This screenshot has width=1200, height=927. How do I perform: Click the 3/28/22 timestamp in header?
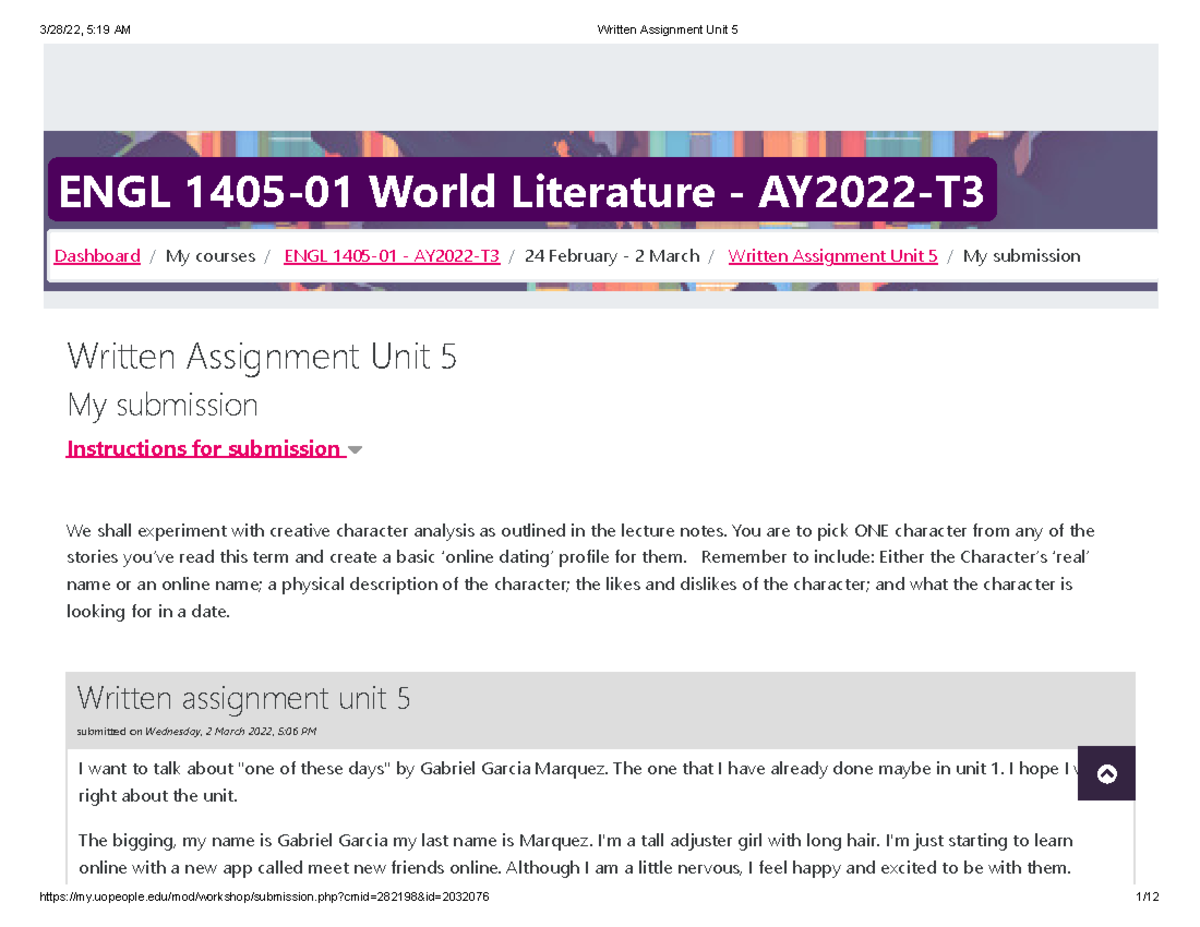[85, 30]
